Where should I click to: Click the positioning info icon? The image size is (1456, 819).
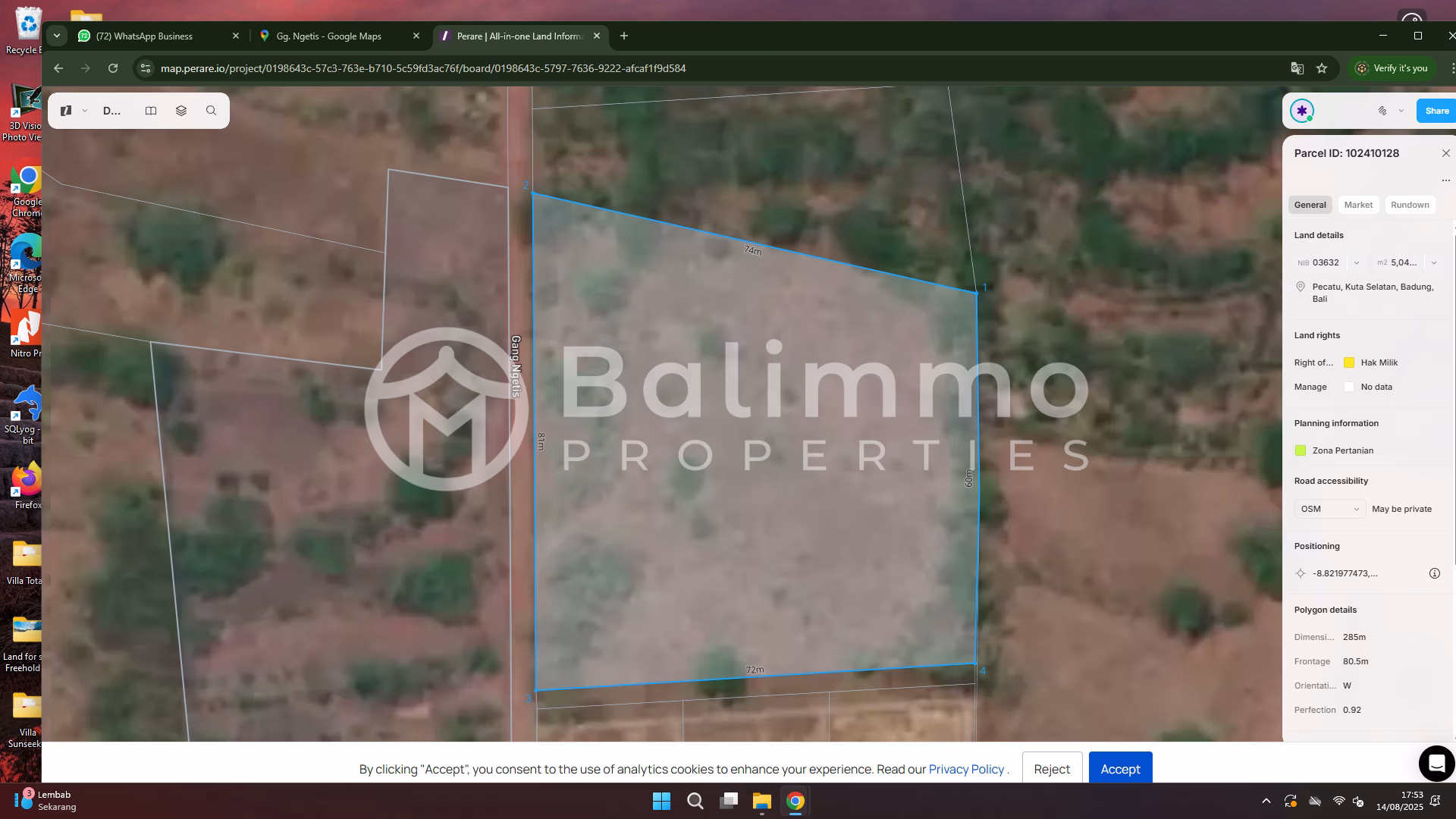[x=1434, y=573]
